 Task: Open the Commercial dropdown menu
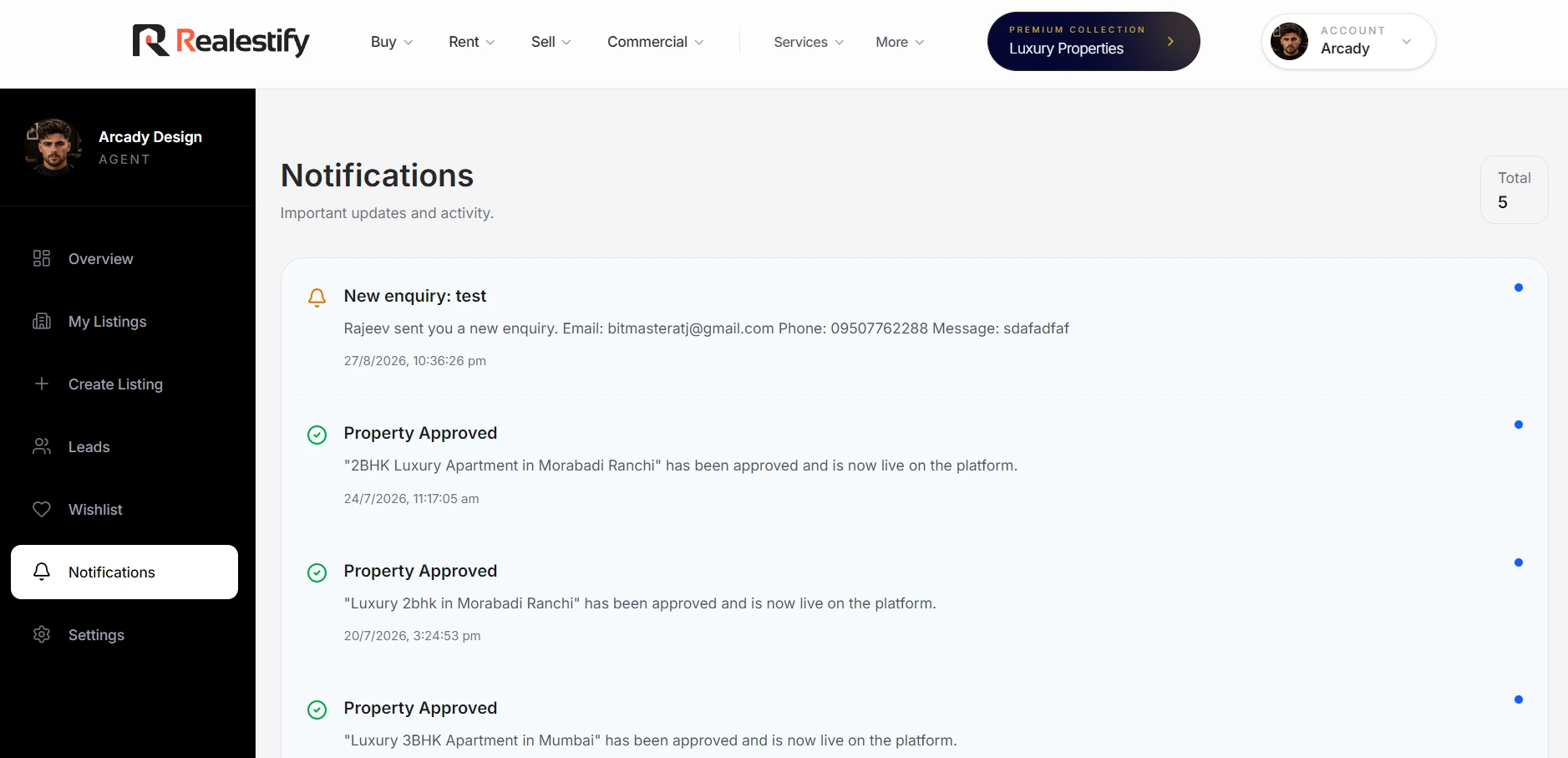(x=656, y=42)
